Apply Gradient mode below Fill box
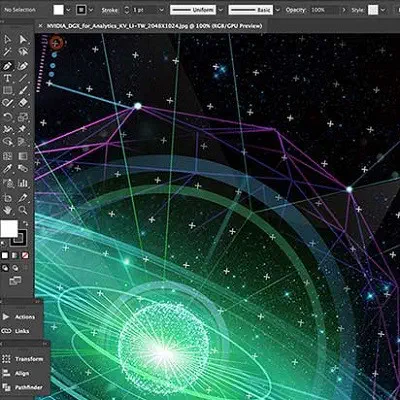This screenshot has height=400, width=400. (15, 255)
